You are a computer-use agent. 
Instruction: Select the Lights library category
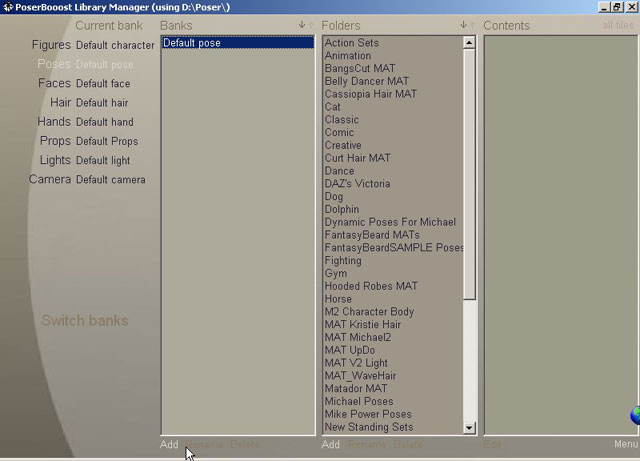coord(55,160)
